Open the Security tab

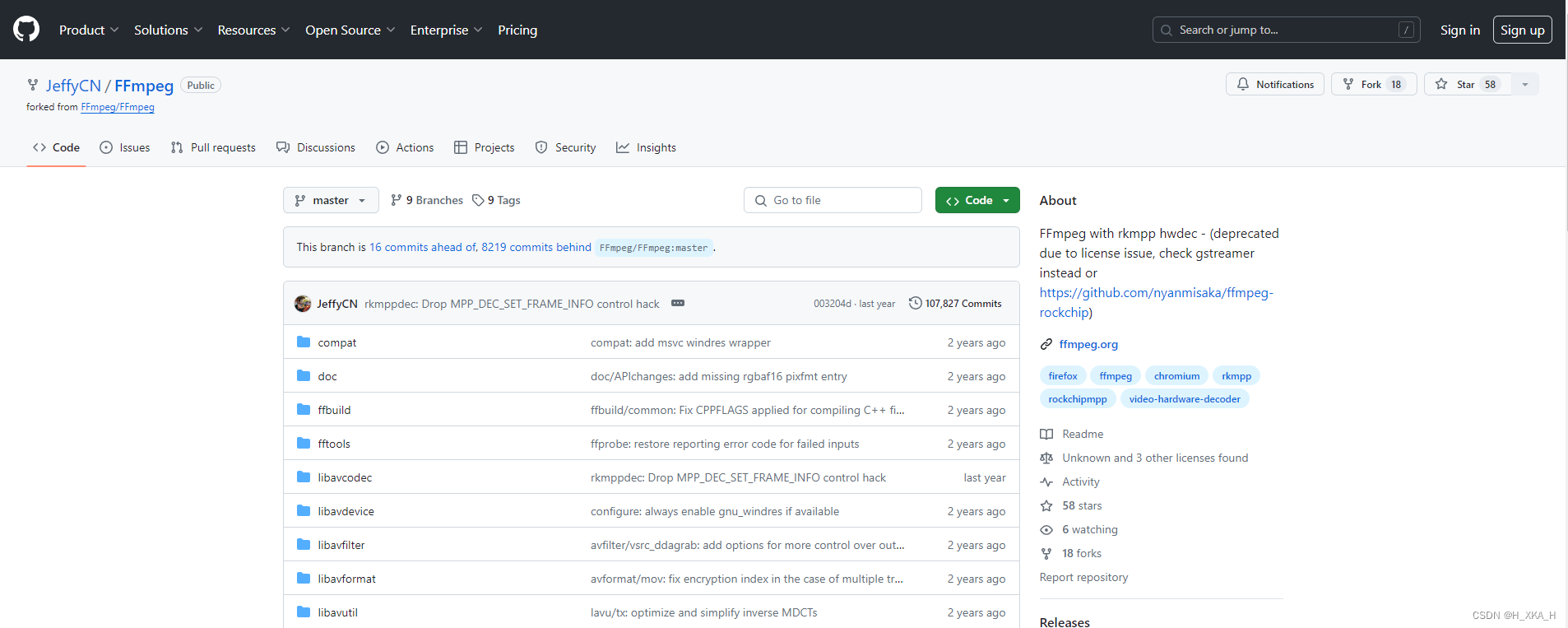pos(565,147)
